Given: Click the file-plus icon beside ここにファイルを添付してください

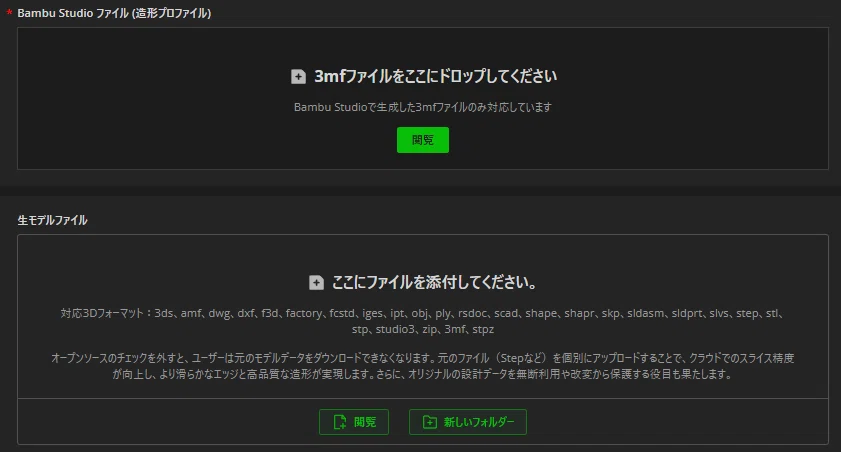Looking at the screenshot, I should click(x=316, y=283).
